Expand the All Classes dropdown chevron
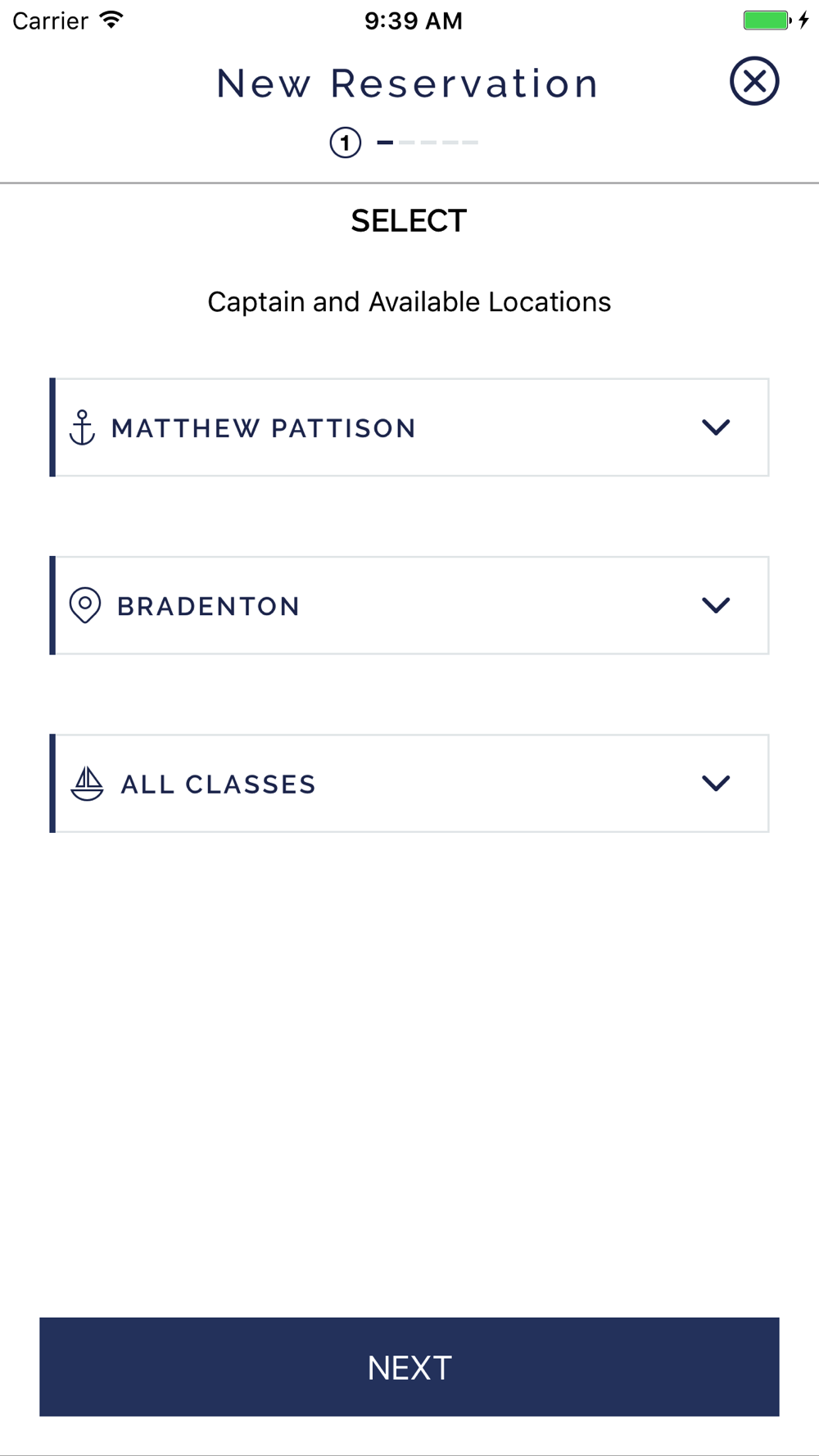 (x=716, y=784)
